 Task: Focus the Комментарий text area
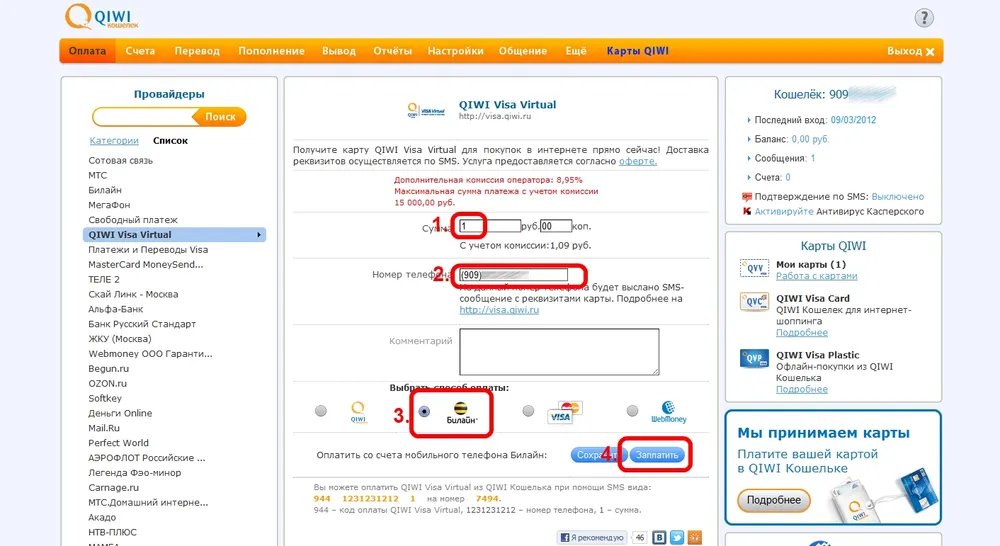click(559, 351)
